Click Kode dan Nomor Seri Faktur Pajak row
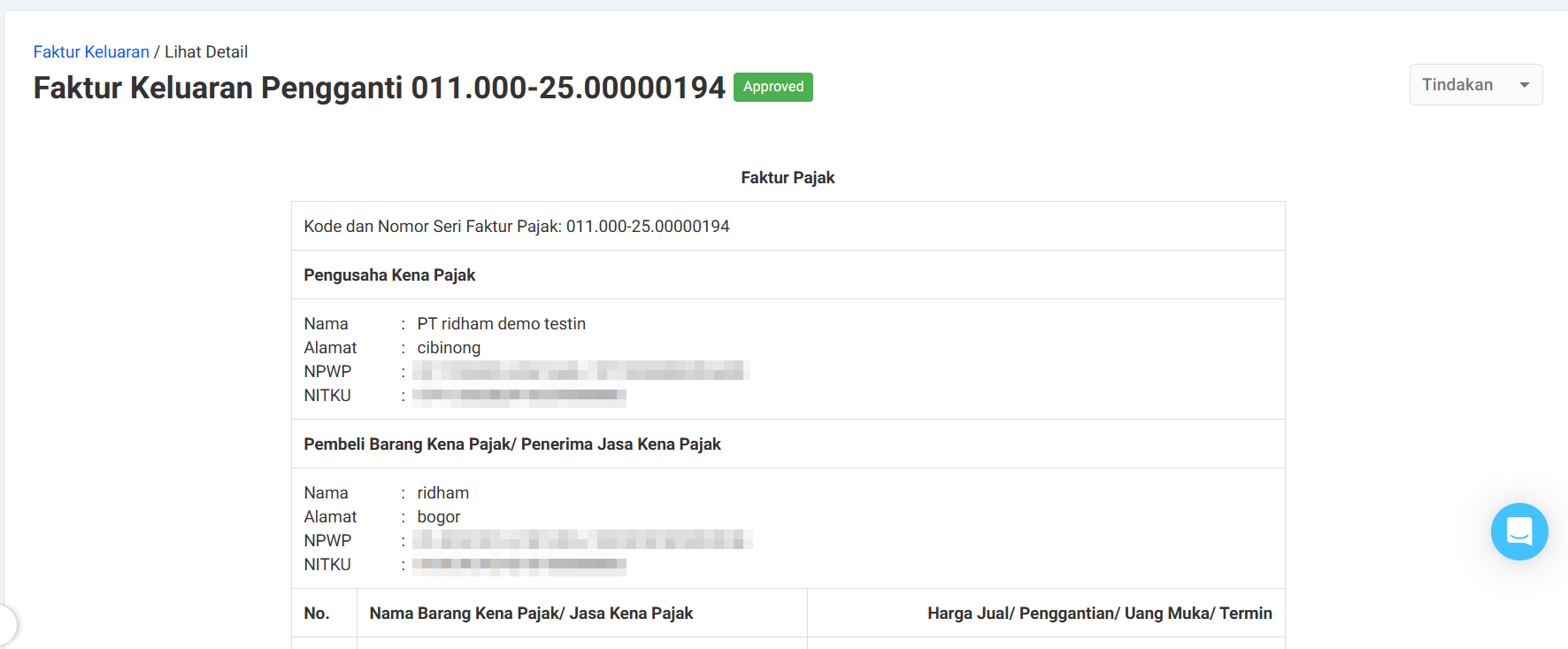This screenshot has height=649, width=1568. [x=517, y=227]
